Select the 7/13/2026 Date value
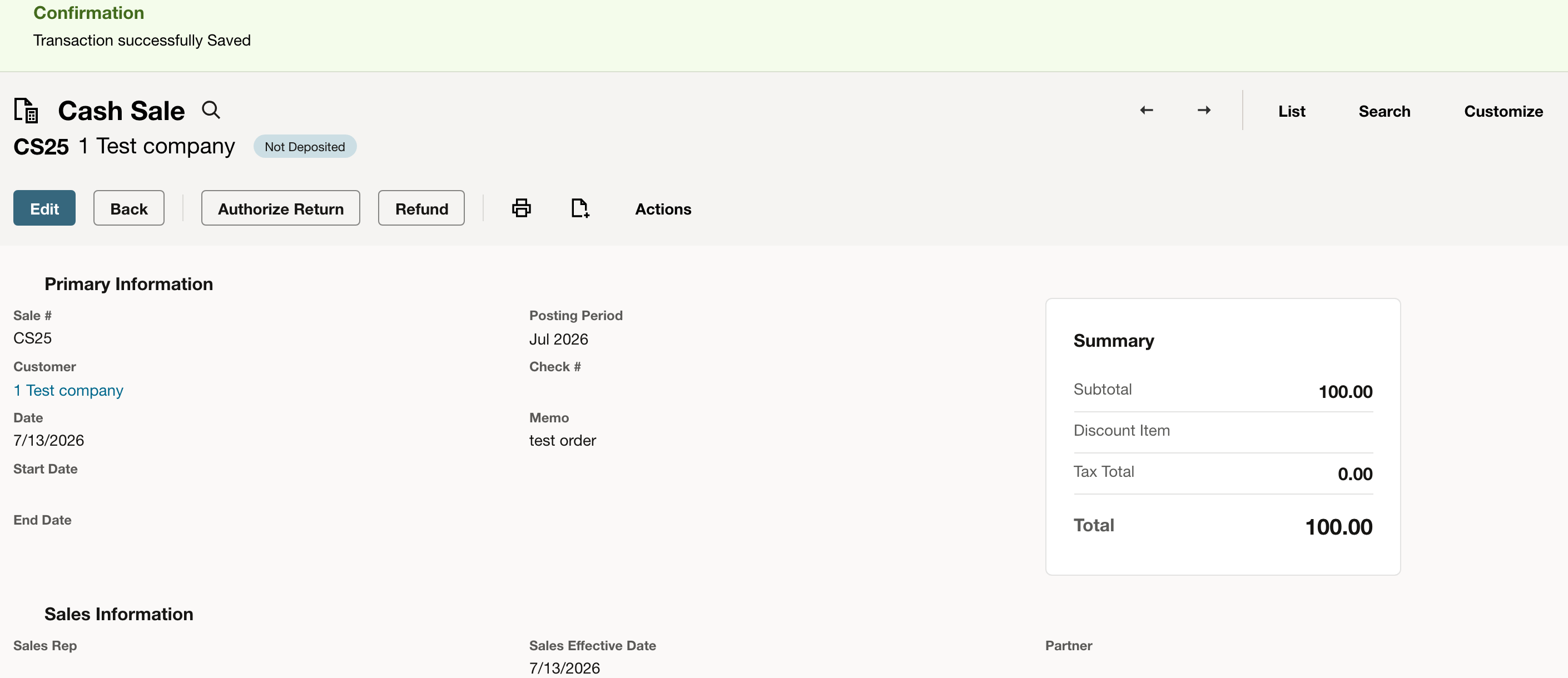This screenshot has height=678, width=1568. tap(49, 440)
